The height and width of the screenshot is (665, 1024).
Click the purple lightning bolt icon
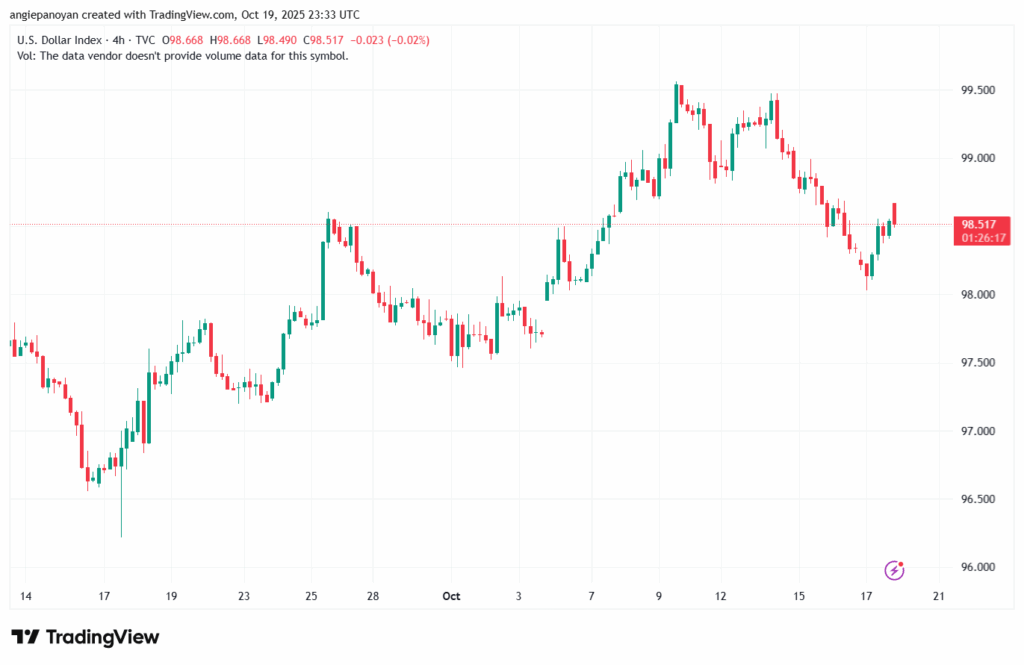point(895,570)
